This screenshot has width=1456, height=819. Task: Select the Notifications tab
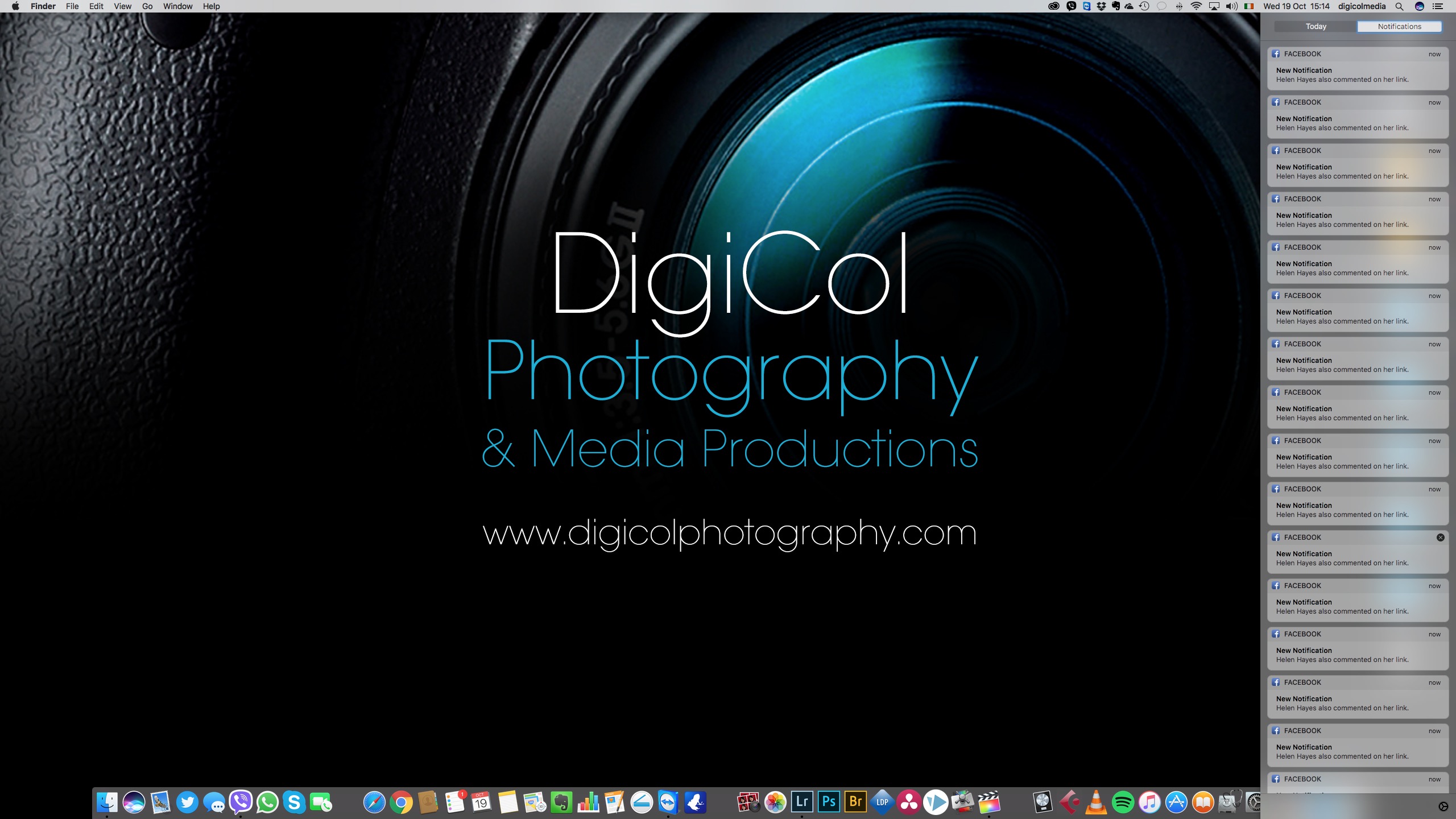1399,26
